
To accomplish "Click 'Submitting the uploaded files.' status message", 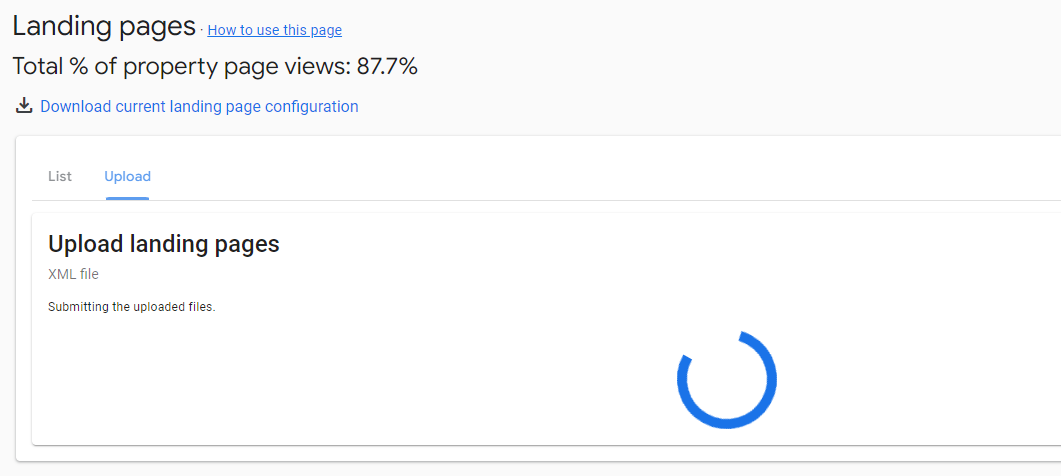I will (131, 307).
